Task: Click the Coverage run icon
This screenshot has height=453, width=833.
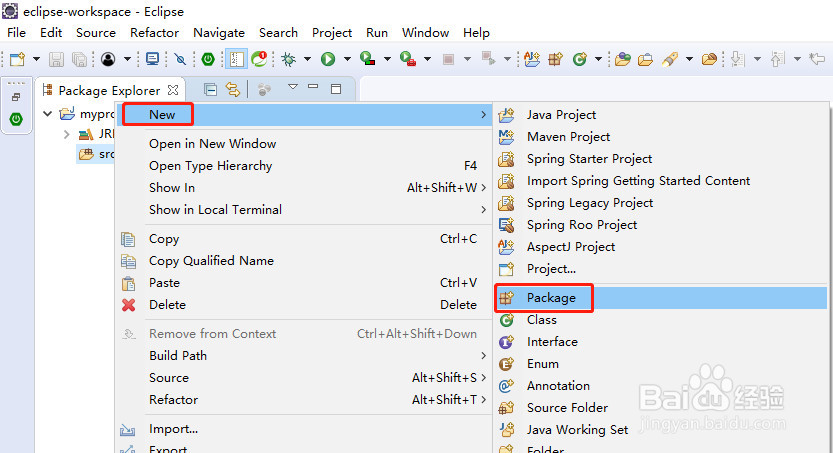Action: [x=368, y=58]
